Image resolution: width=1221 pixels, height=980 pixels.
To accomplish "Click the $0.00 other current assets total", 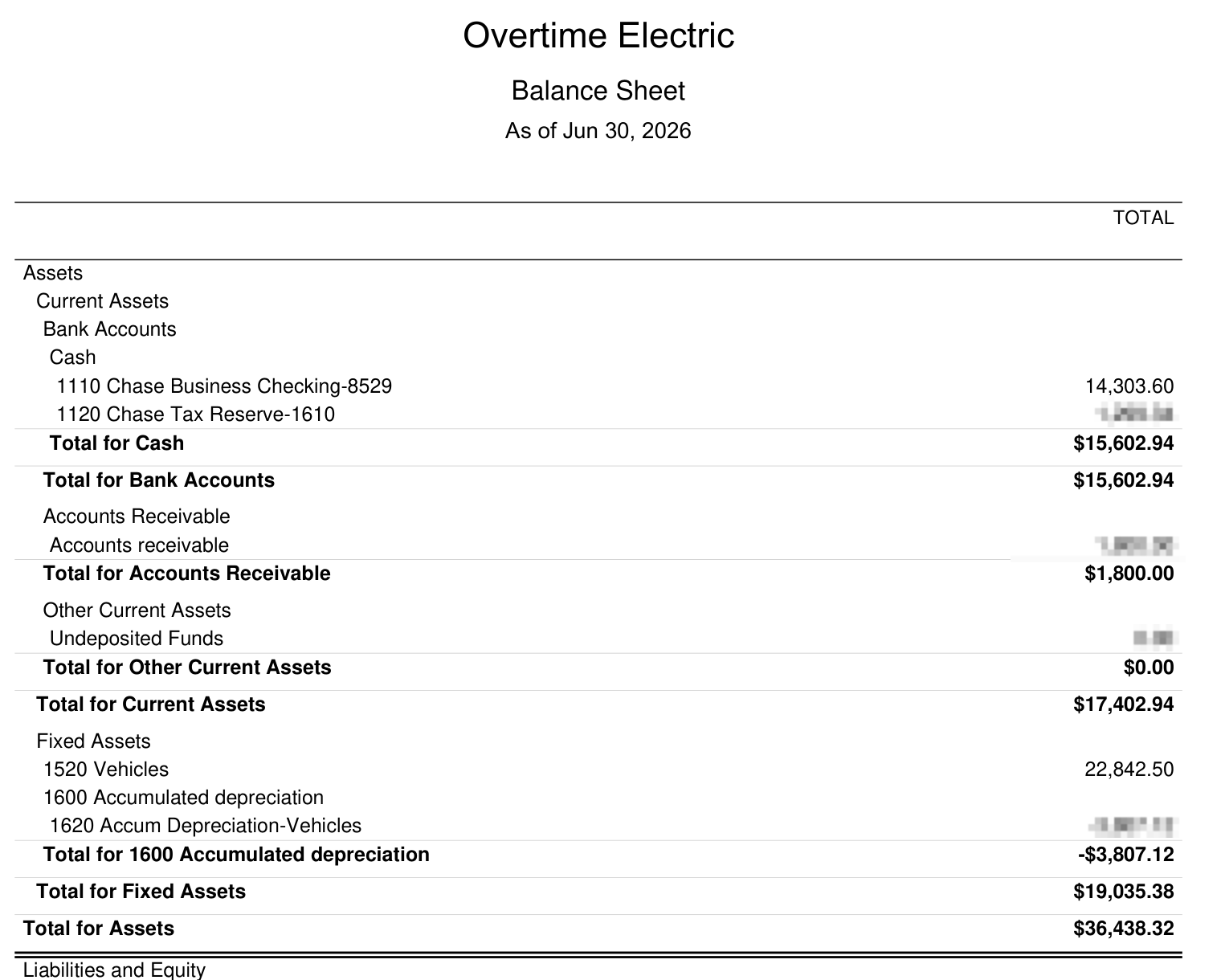I will coord(1149,668).
